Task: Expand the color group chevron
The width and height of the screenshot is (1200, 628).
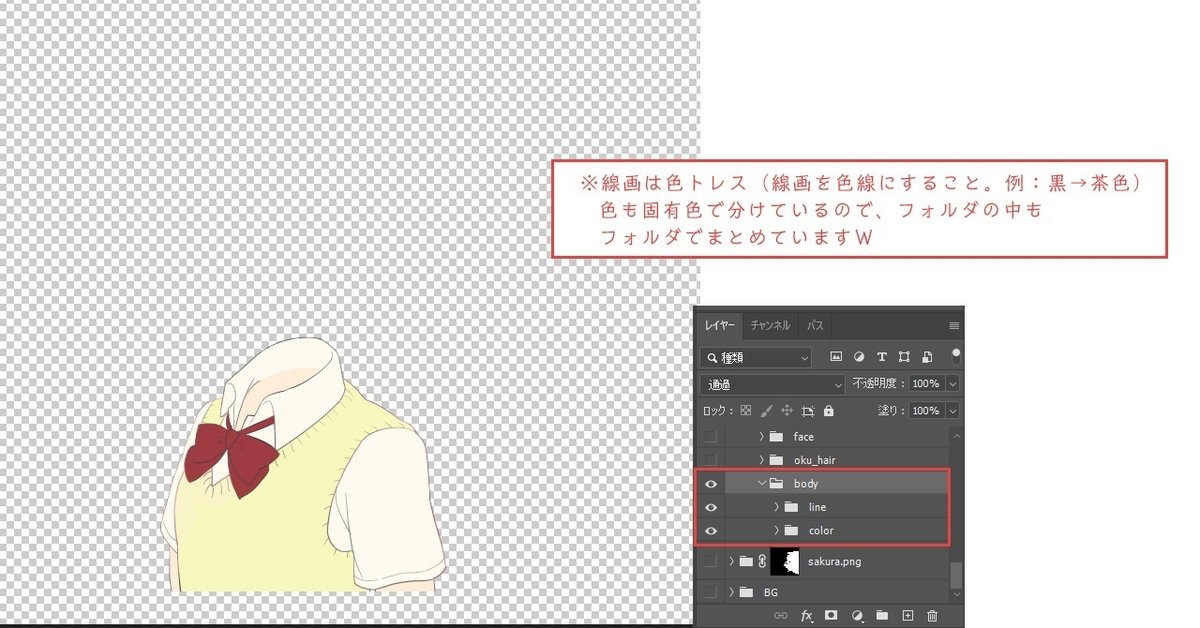Action: coord(777,530)
